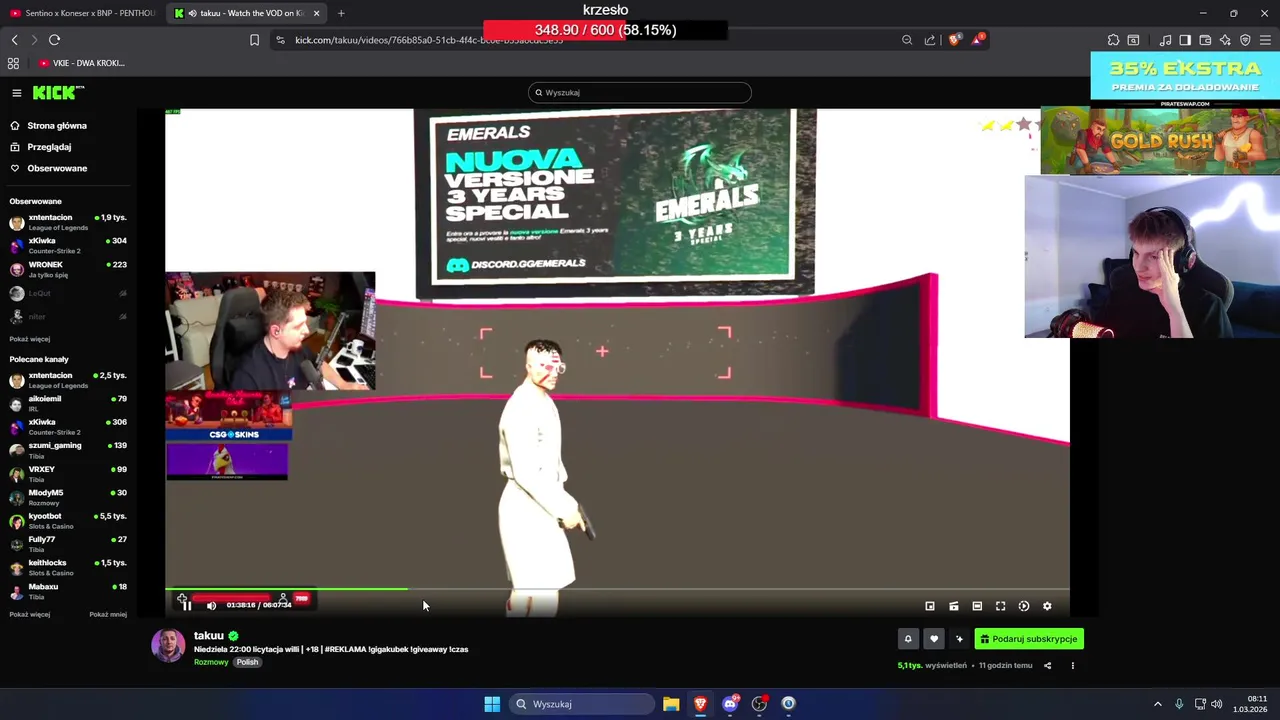This screenshot has height=720, width=1280.
Task: Share the VOD using the share icon
Action: pos(1047,665)
